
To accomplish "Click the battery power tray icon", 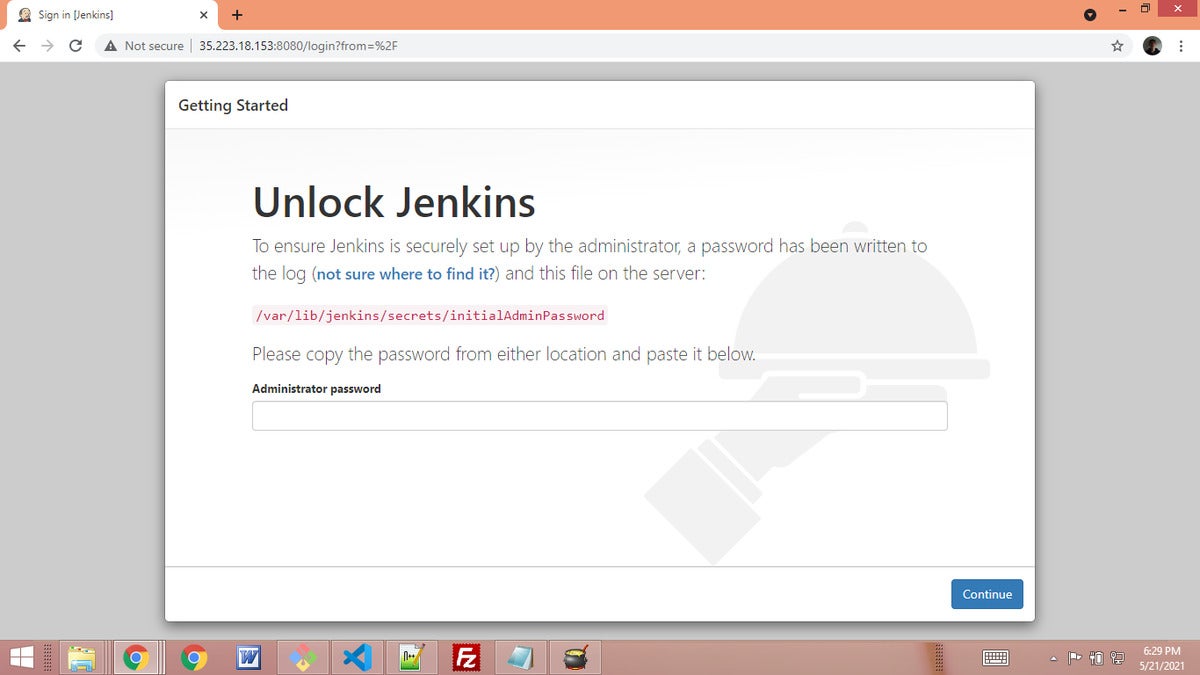I will point(1096,657).
